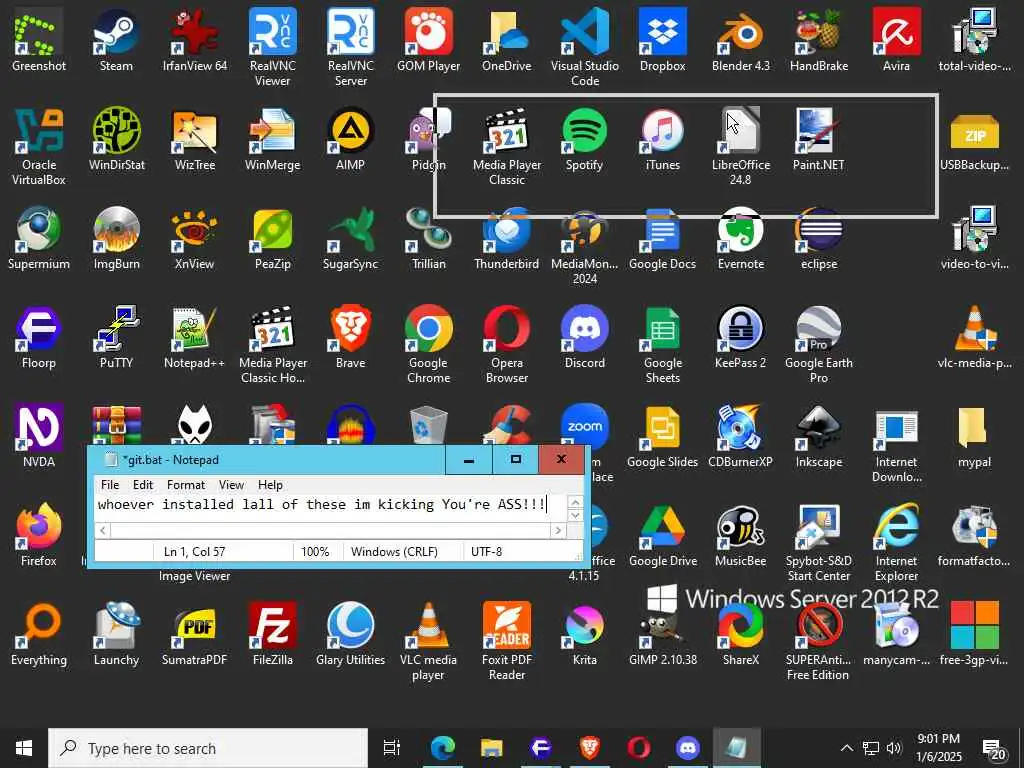Viewport: 1024px width, 768px height.
Task: Open the iTunes desktop icon
Action: (662, 140)
